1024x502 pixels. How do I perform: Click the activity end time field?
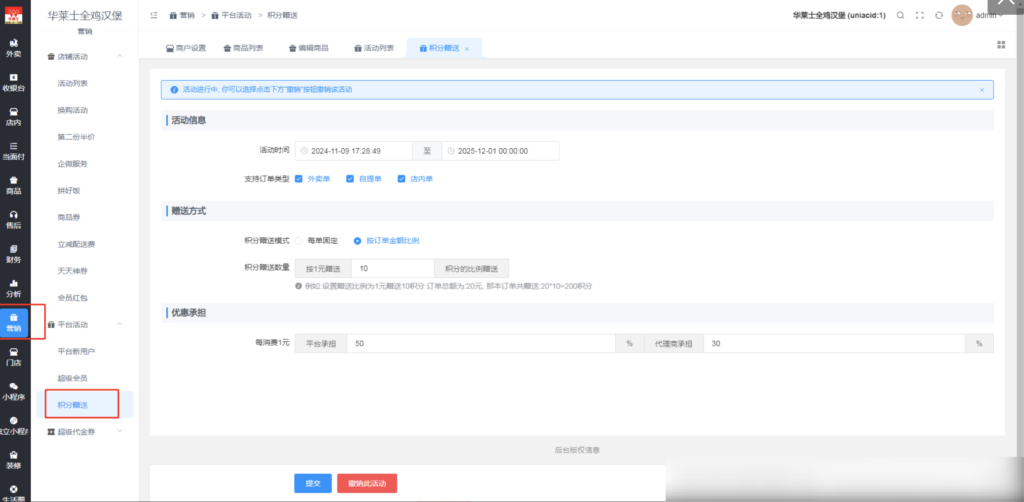coord(500,151)
